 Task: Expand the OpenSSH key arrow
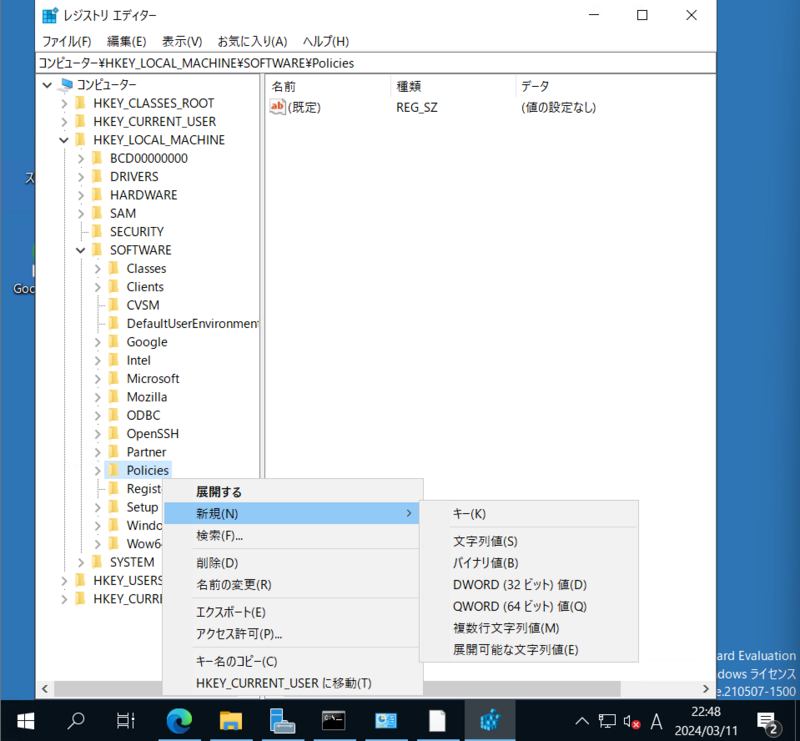97,434
